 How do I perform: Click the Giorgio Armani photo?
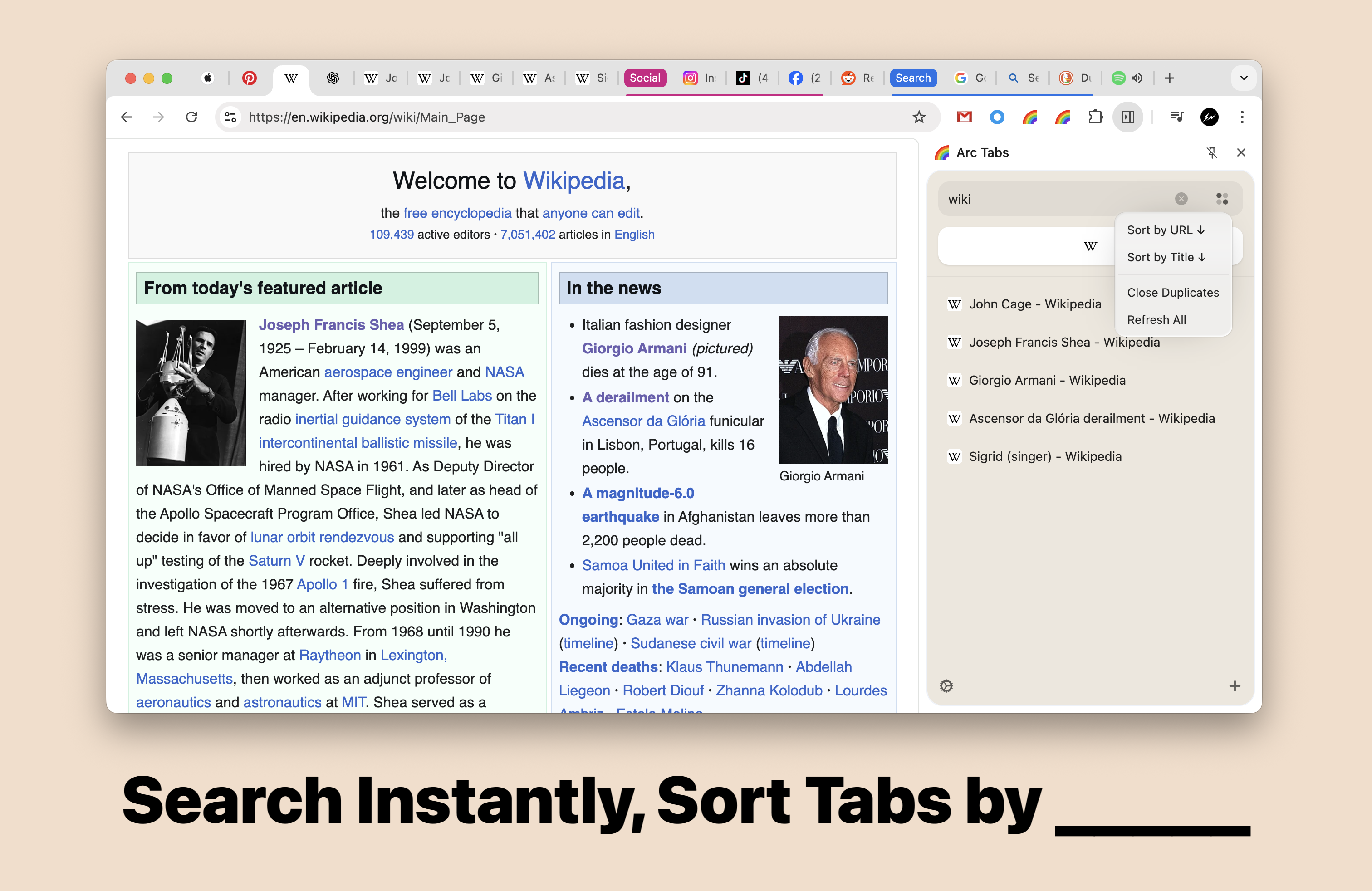click(x=833, y=390)
